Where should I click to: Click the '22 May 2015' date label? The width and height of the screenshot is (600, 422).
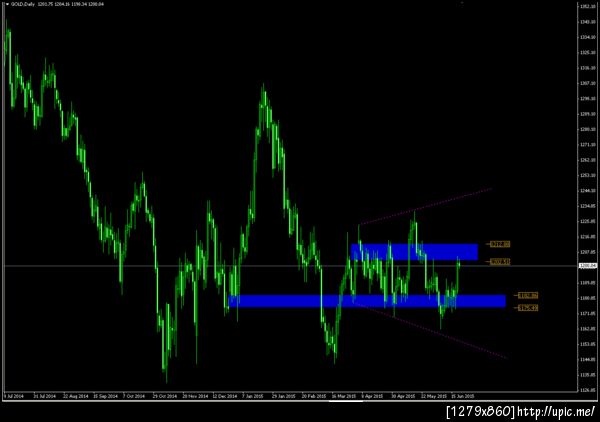tap(434, 396)
